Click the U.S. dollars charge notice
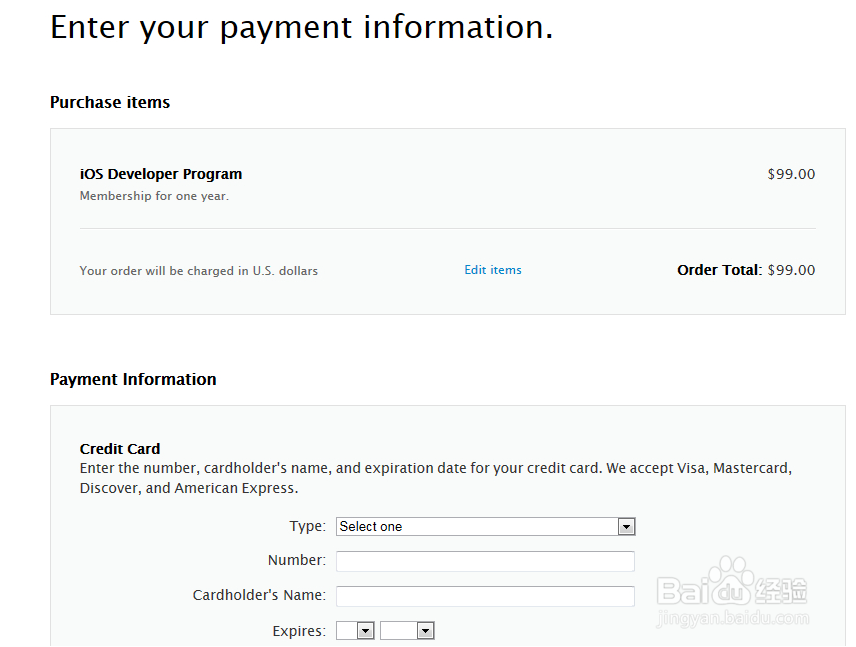Image resolution: width=856 pixels, height=647 pixels. [198, 271]
